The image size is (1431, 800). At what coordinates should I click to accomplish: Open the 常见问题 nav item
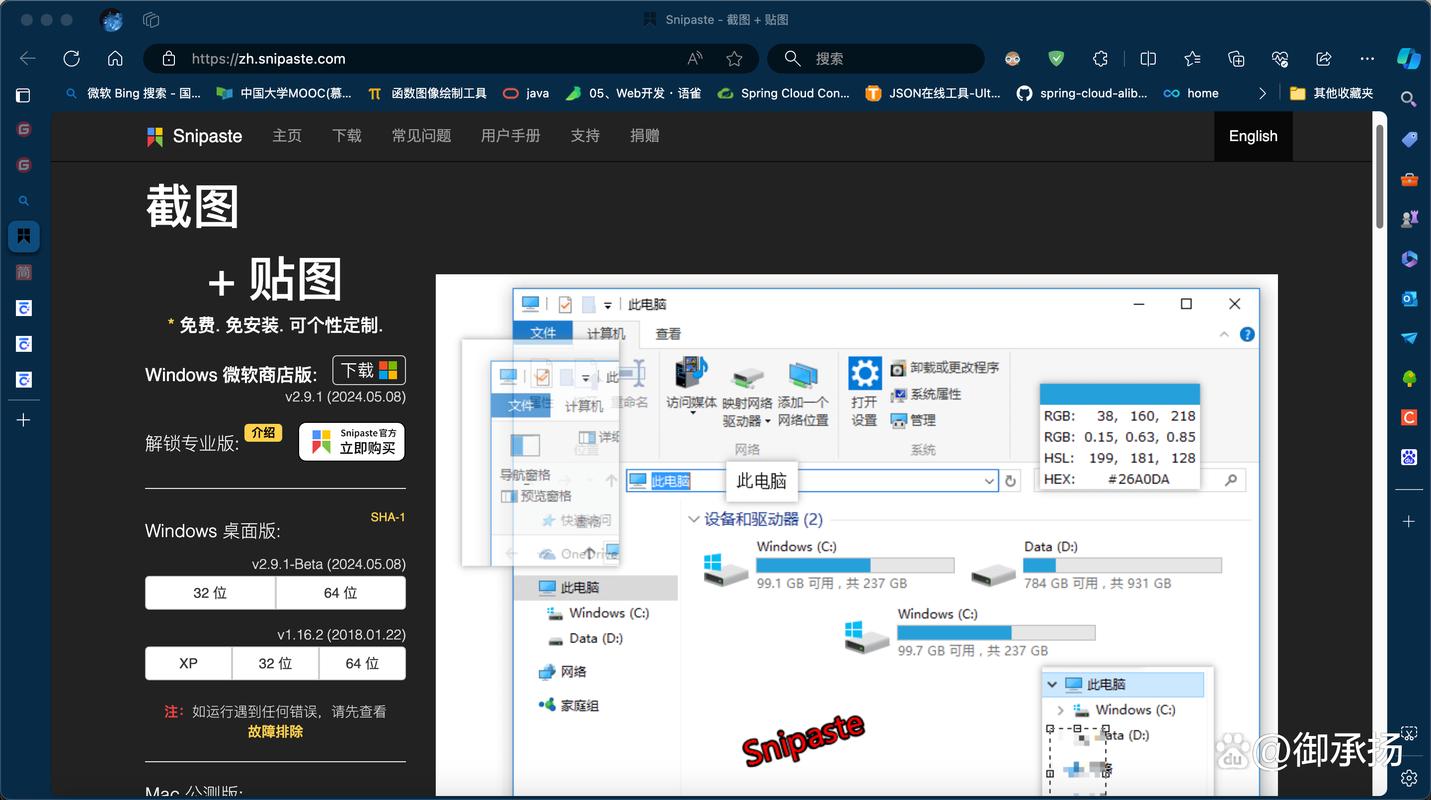tap(421, 135)
